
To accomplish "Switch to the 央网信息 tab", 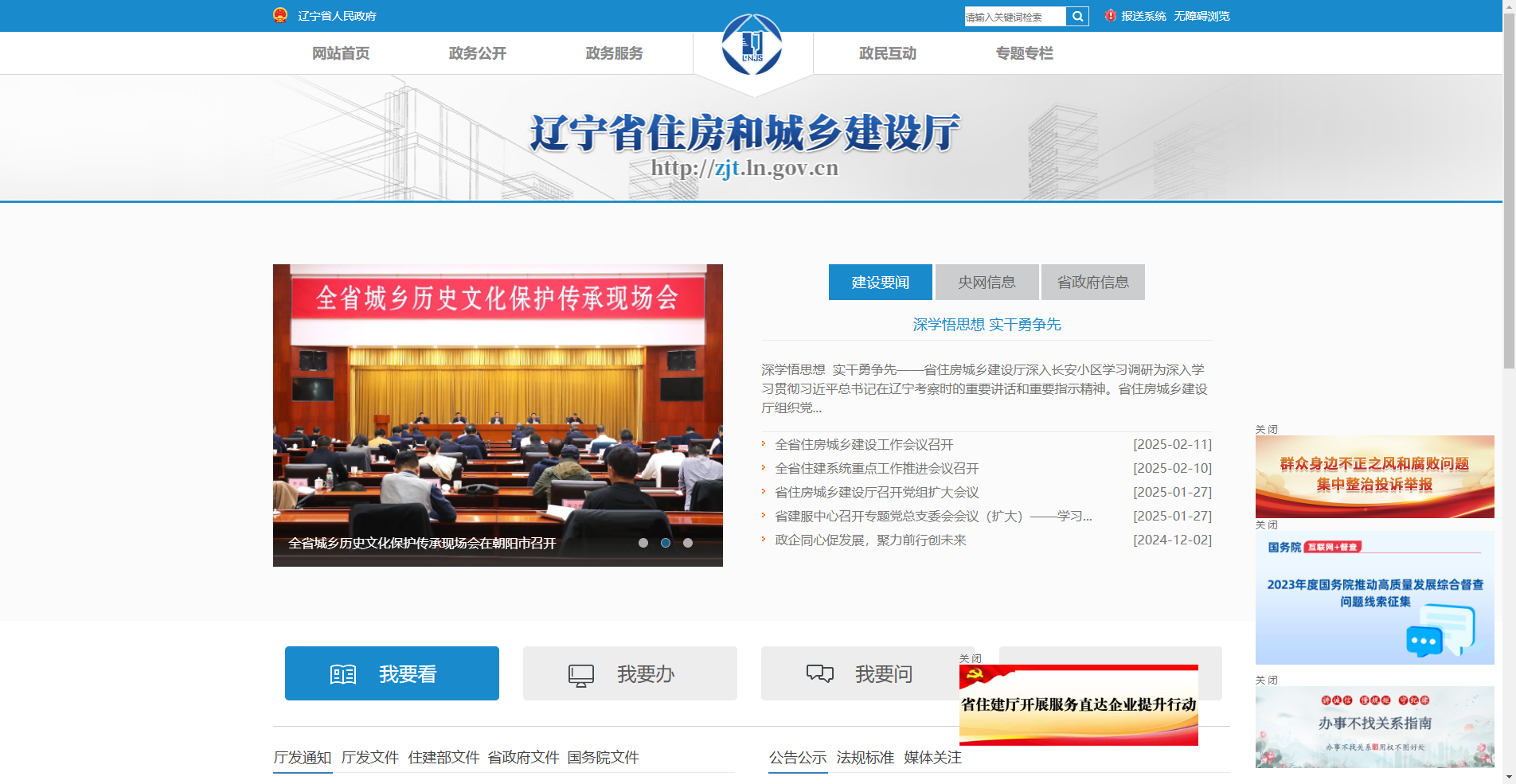I will click(x=987, y=282).
